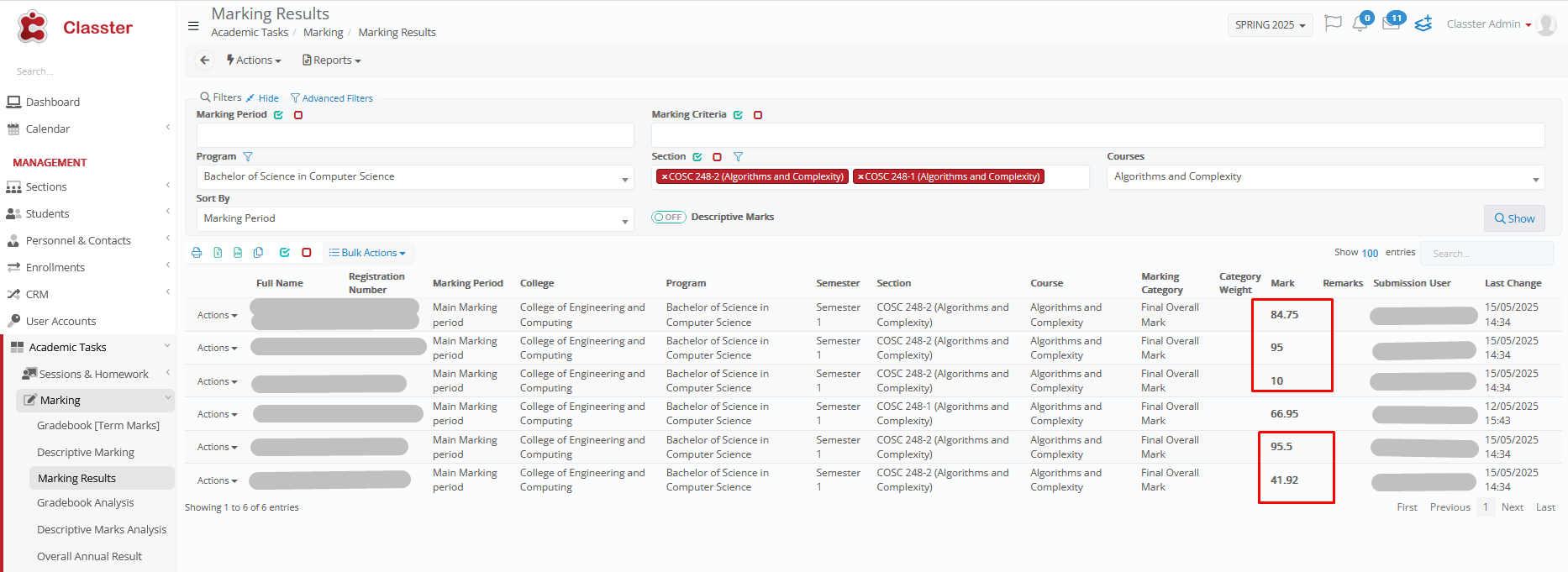
Task: Open the flag notifications icon
Action: pyautogui.click(x=1333, y=24)
